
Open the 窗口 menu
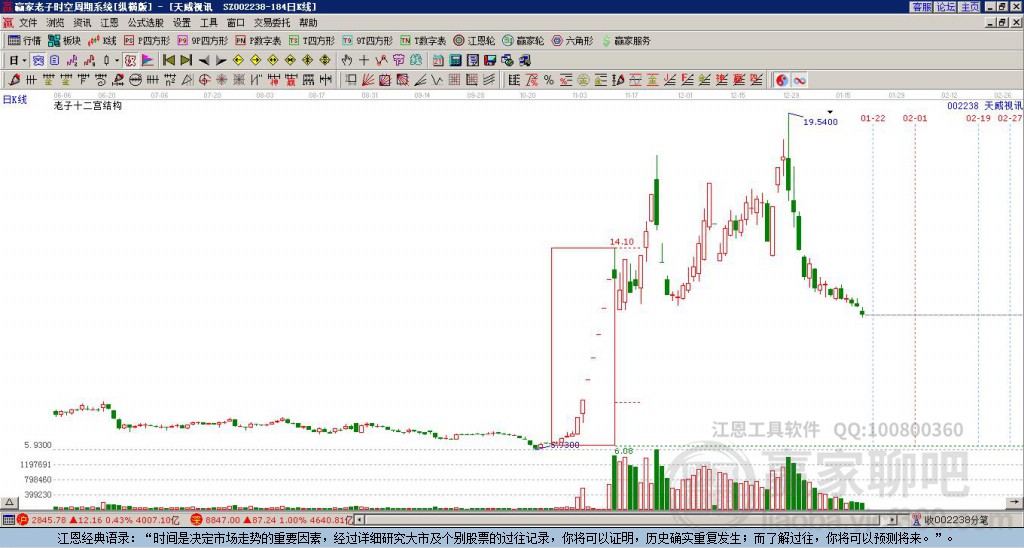tap(235, 23)
